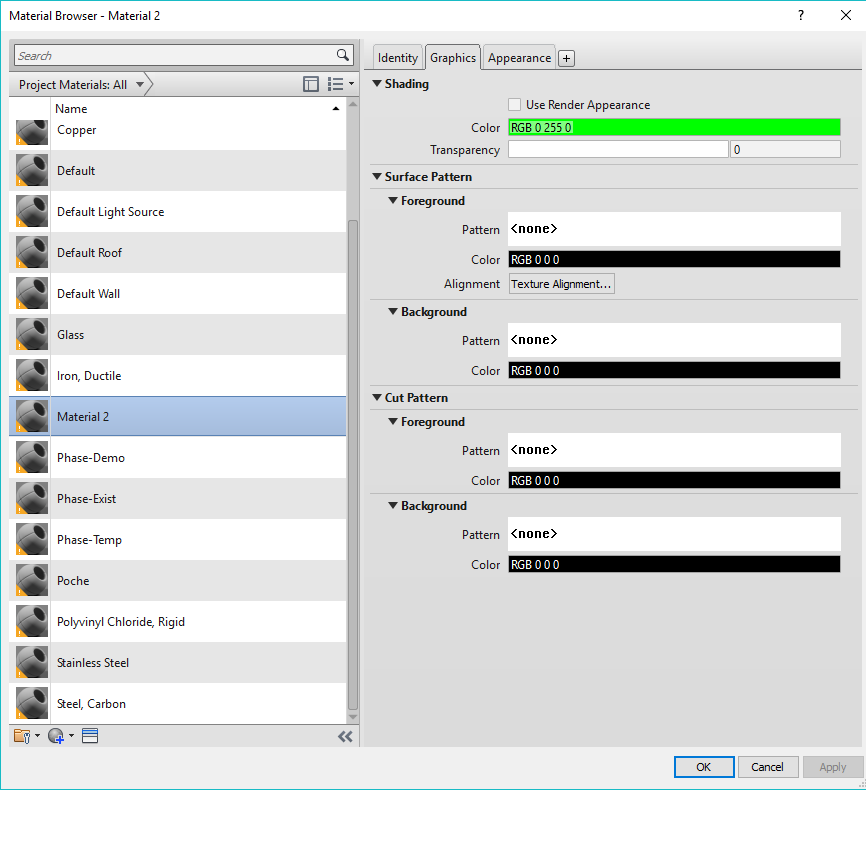The width and height of the screenshot is (866, 864).
Task: Select the Phase-Temp material
Action: click(178, 539)
